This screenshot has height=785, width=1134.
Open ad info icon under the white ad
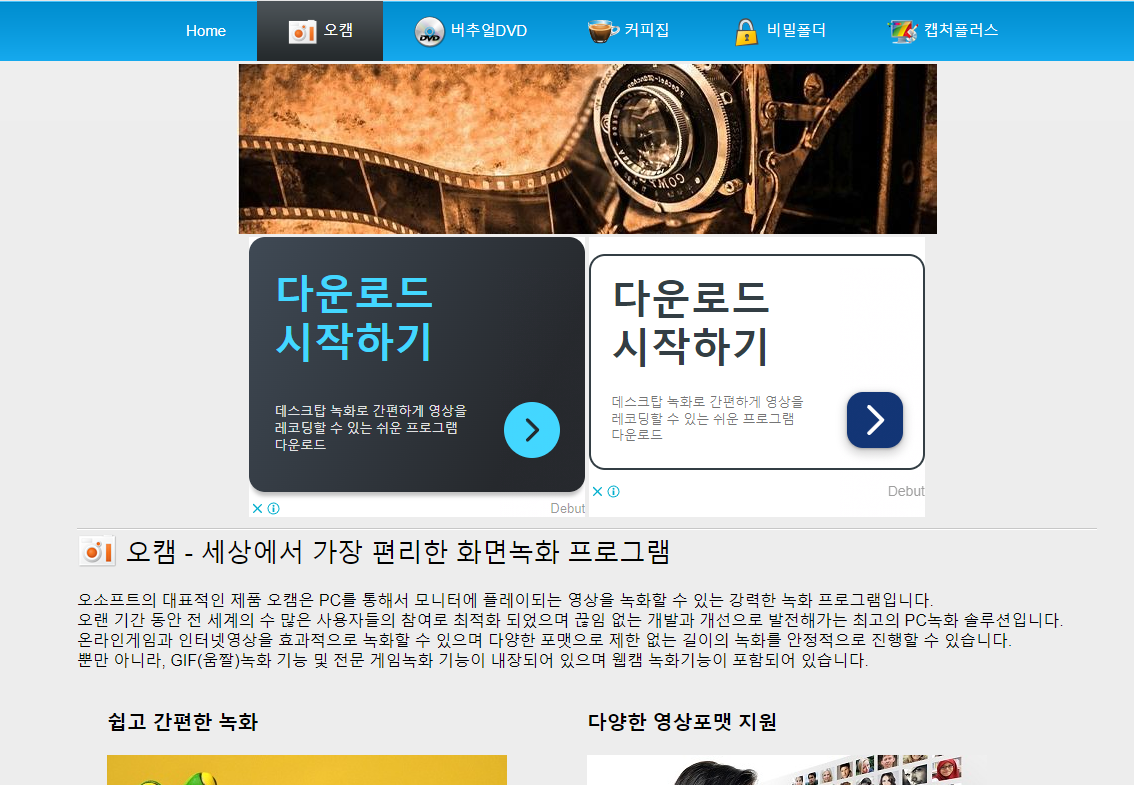click(613, 491)
